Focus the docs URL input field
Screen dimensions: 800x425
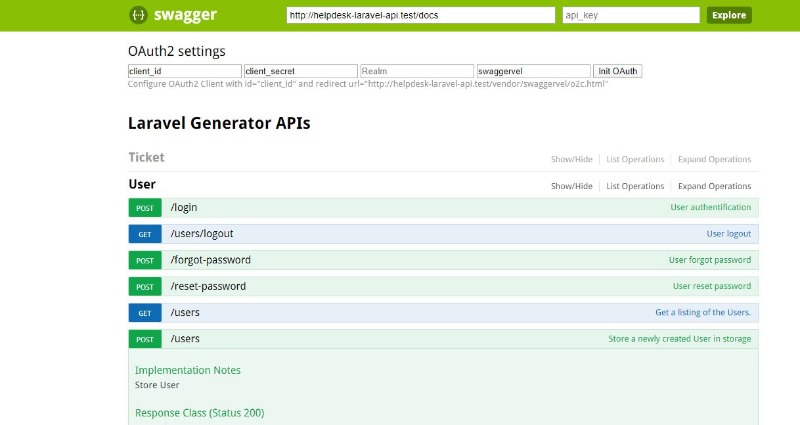coord(420,15)
